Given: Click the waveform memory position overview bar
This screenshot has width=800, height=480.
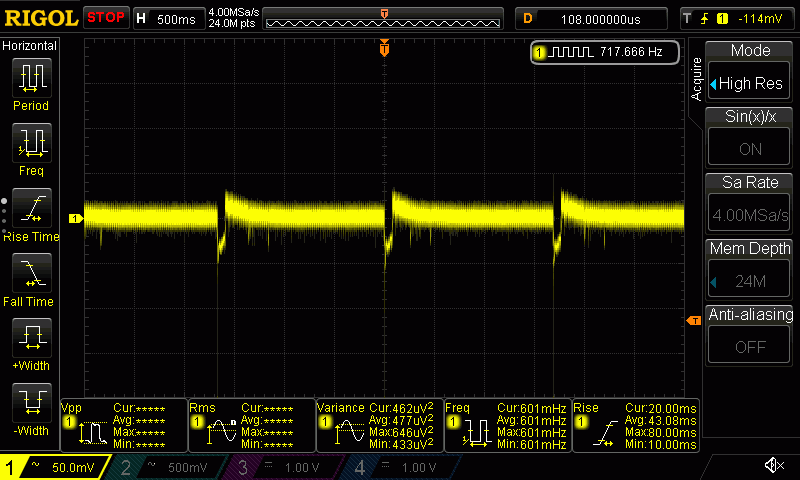Looking at the screenshot, I should point(384,18).
